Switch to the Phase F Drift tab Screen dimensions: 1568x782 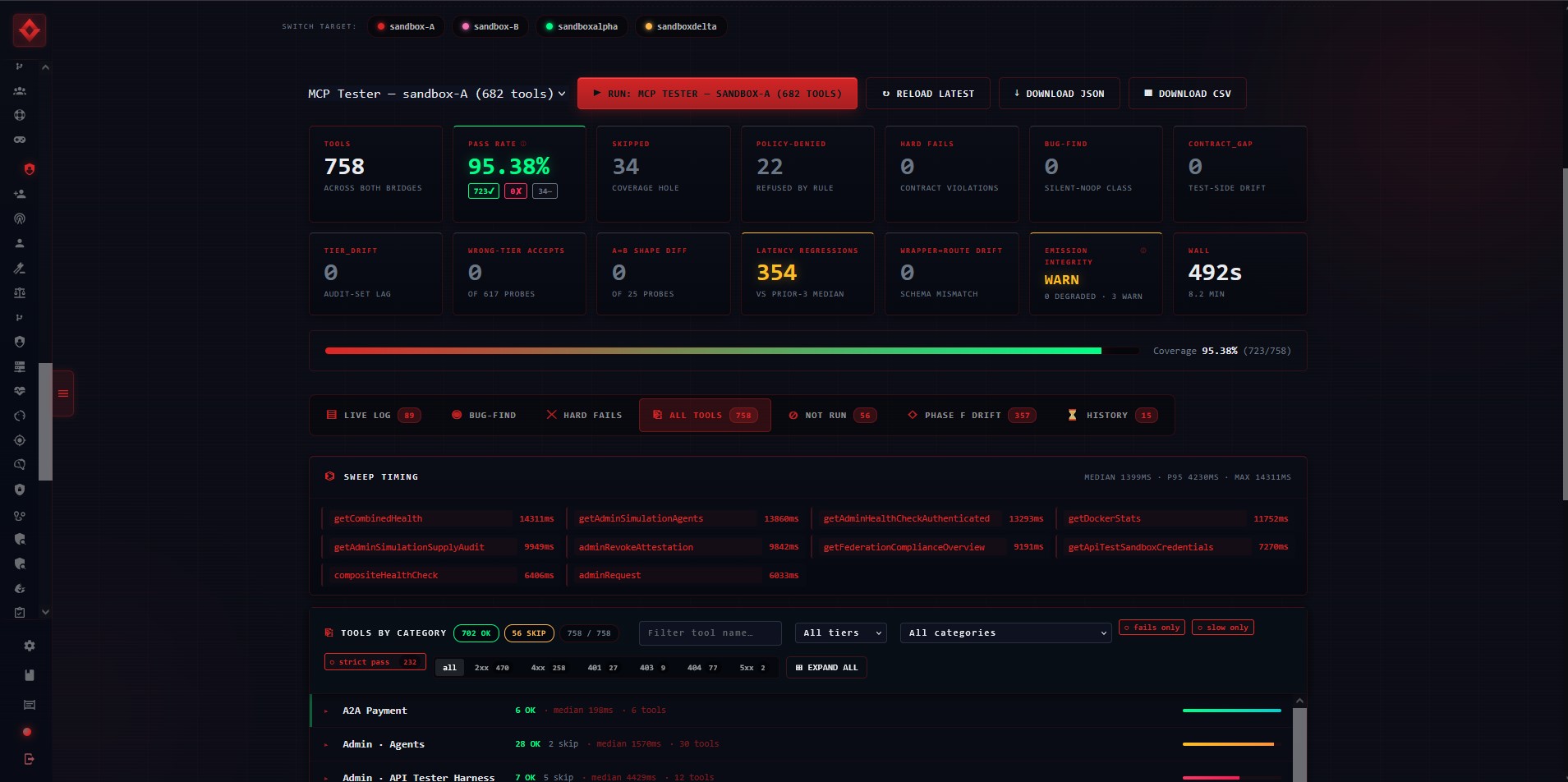click(972, 416)
